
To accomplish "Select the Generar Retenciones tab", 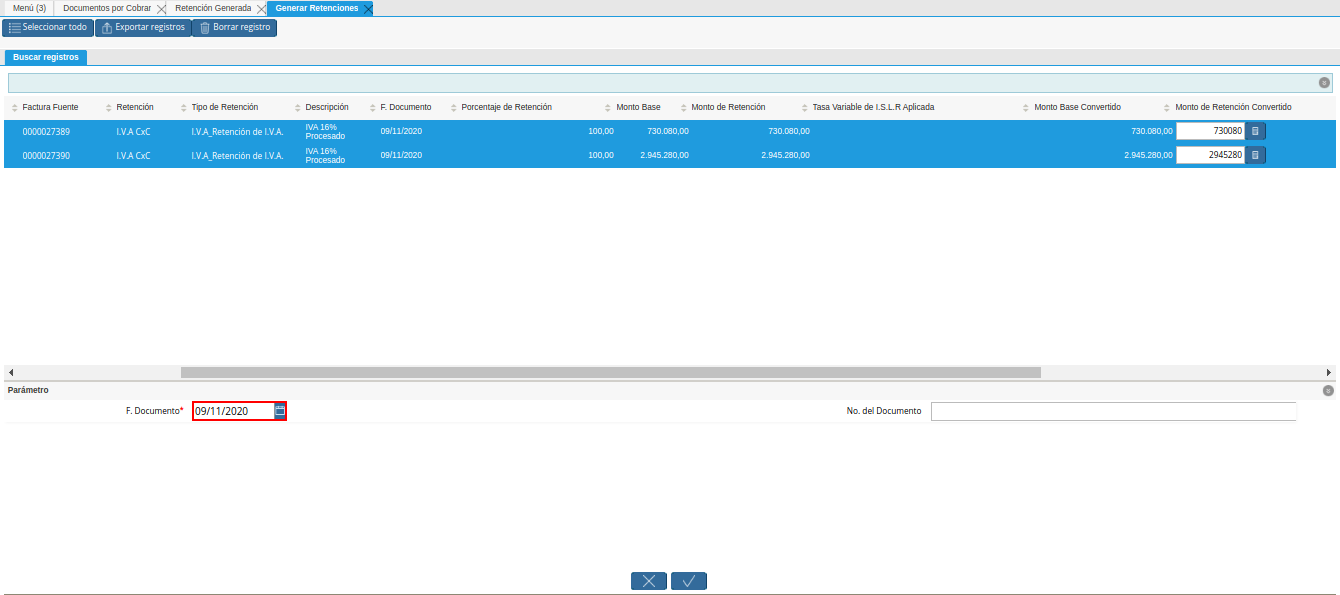I will pos(317,8).
